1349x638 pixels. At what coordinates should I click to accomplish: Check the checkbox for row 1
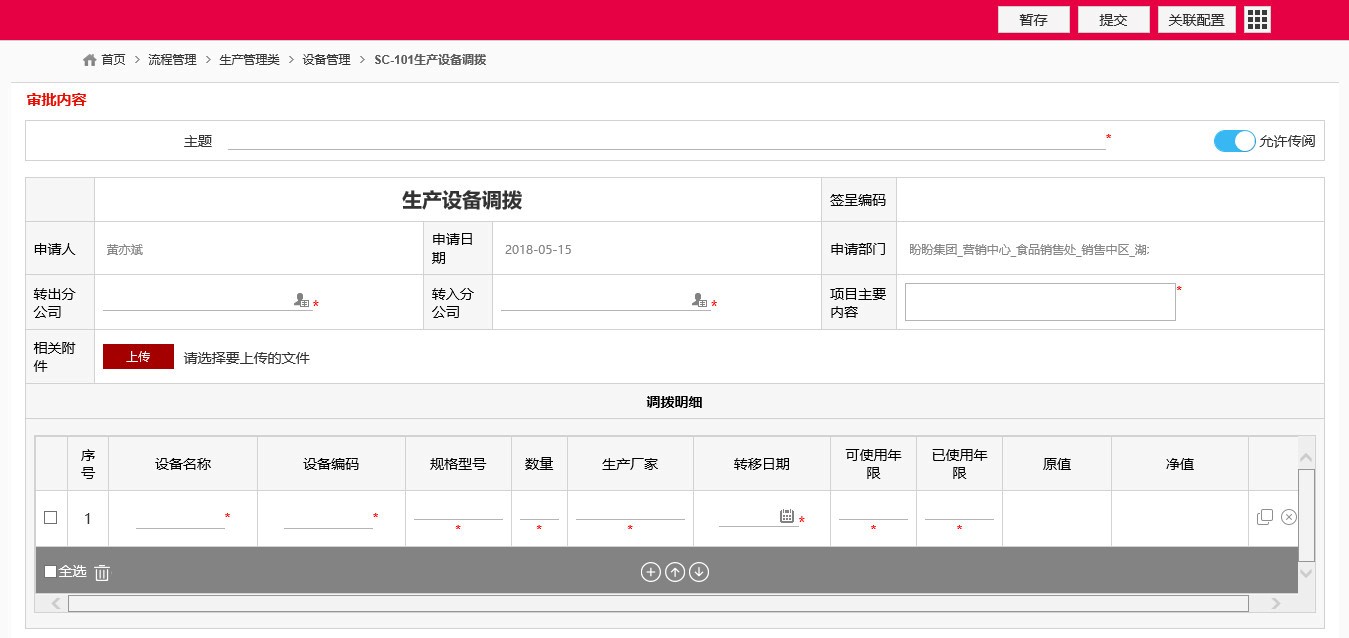click(51, 517)
